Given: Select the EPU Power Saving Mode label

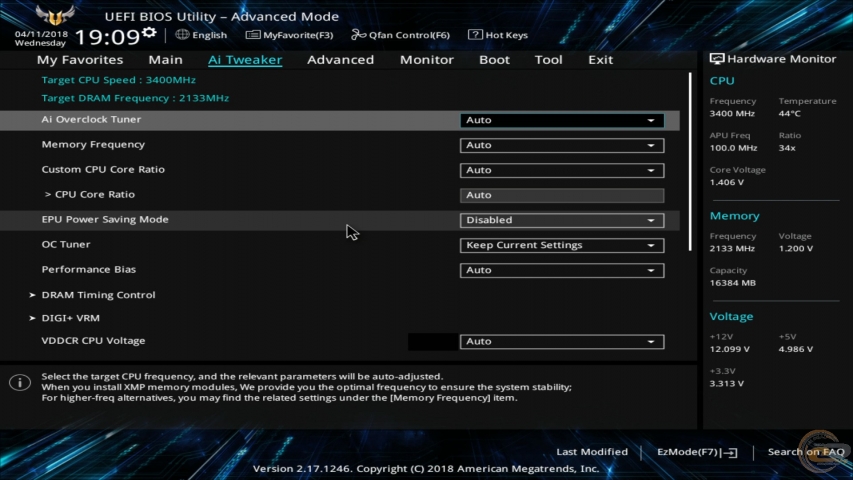Looking at the screenshot, I should coord(105,219).
